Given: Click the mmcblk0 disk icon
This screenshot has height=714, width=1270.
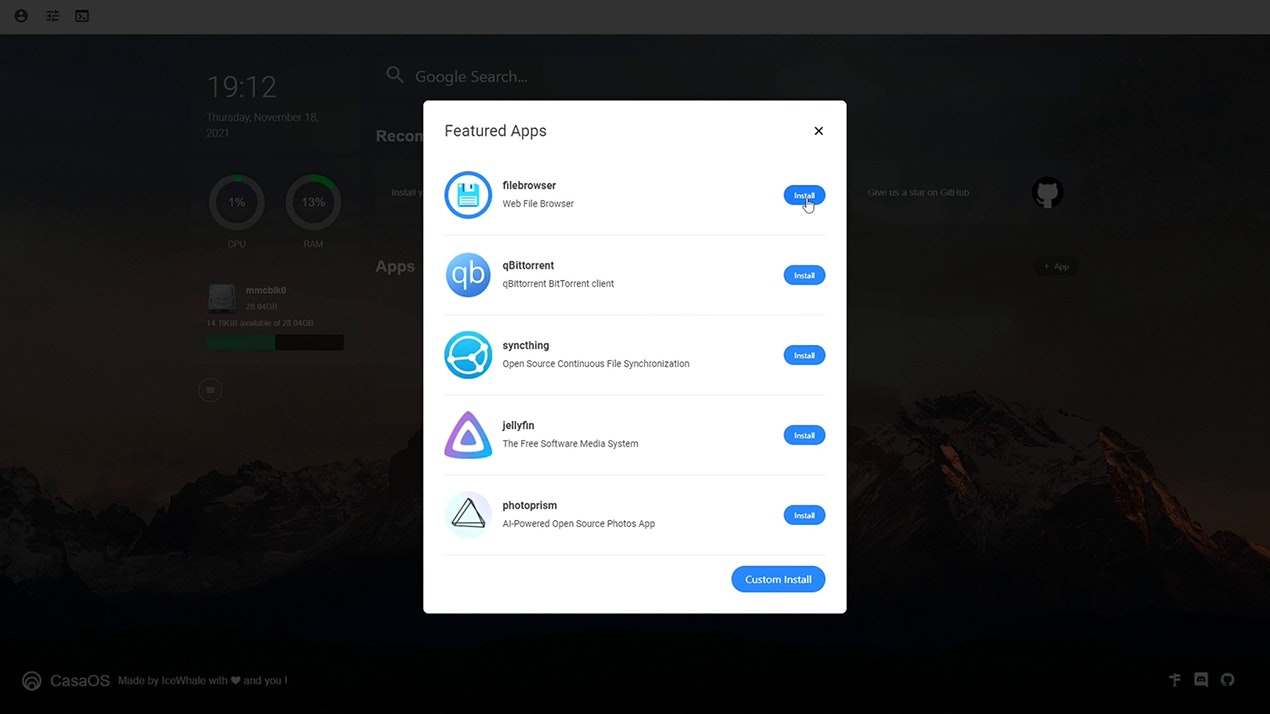Looking at the screenshot, I should [221, 298].
